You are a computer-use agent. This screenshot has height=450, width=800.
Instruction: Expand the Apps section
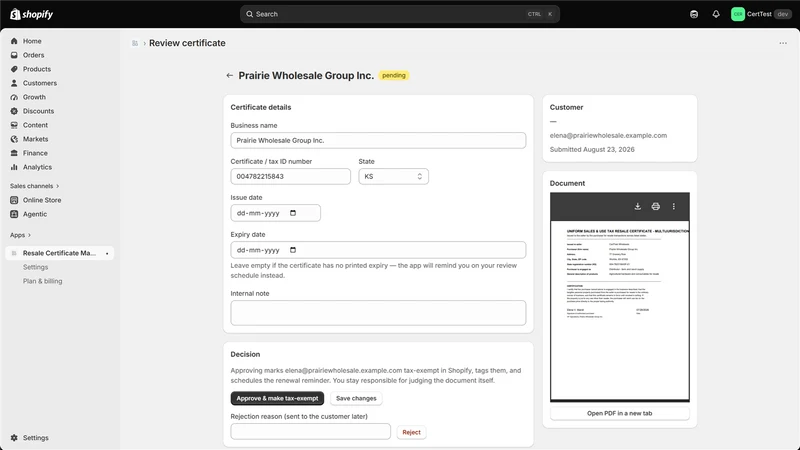coord(20,235)
